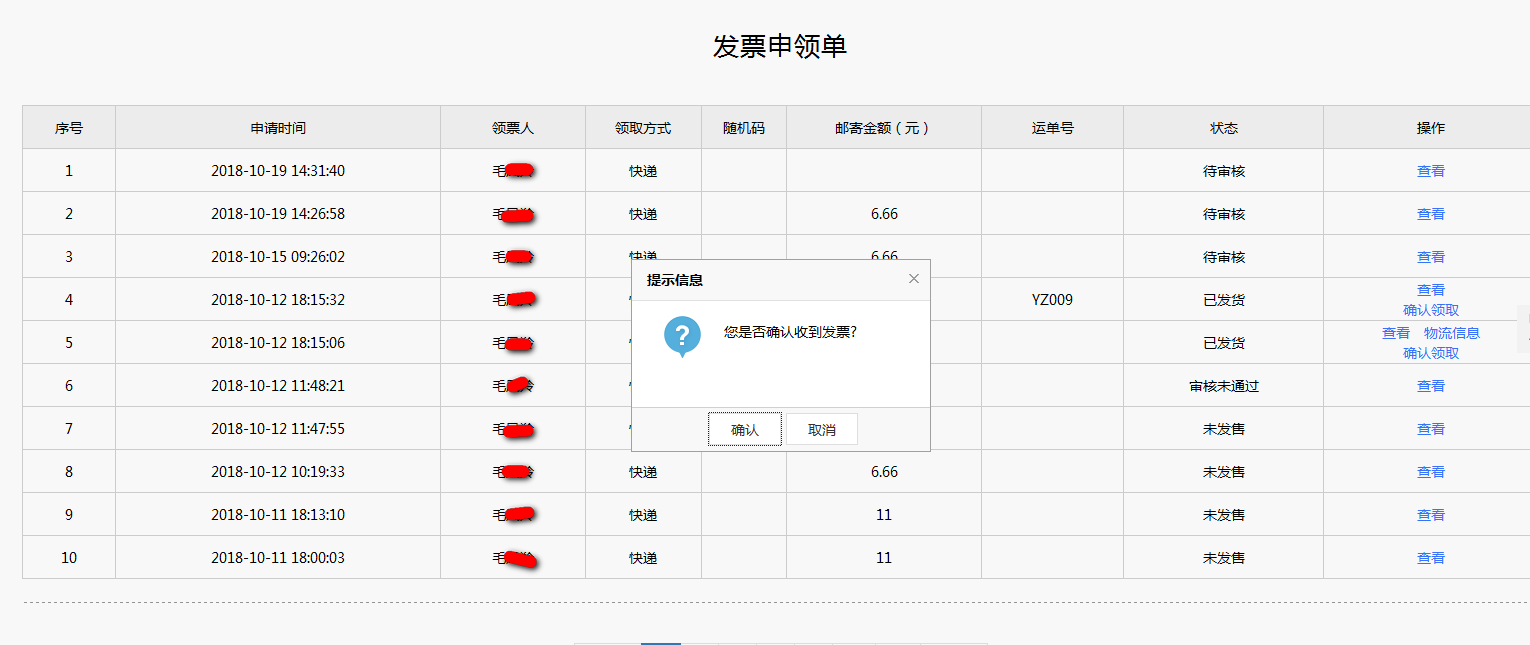The image size is (1530, 645).
Task: Click 快递 method in row 9
Action: (x=643, y=515)
